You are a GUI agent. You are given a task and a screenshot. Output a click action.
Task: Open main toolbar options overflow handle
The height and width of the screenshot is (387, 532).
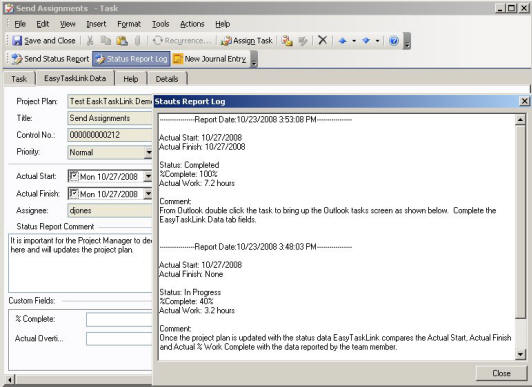[407, 41]
